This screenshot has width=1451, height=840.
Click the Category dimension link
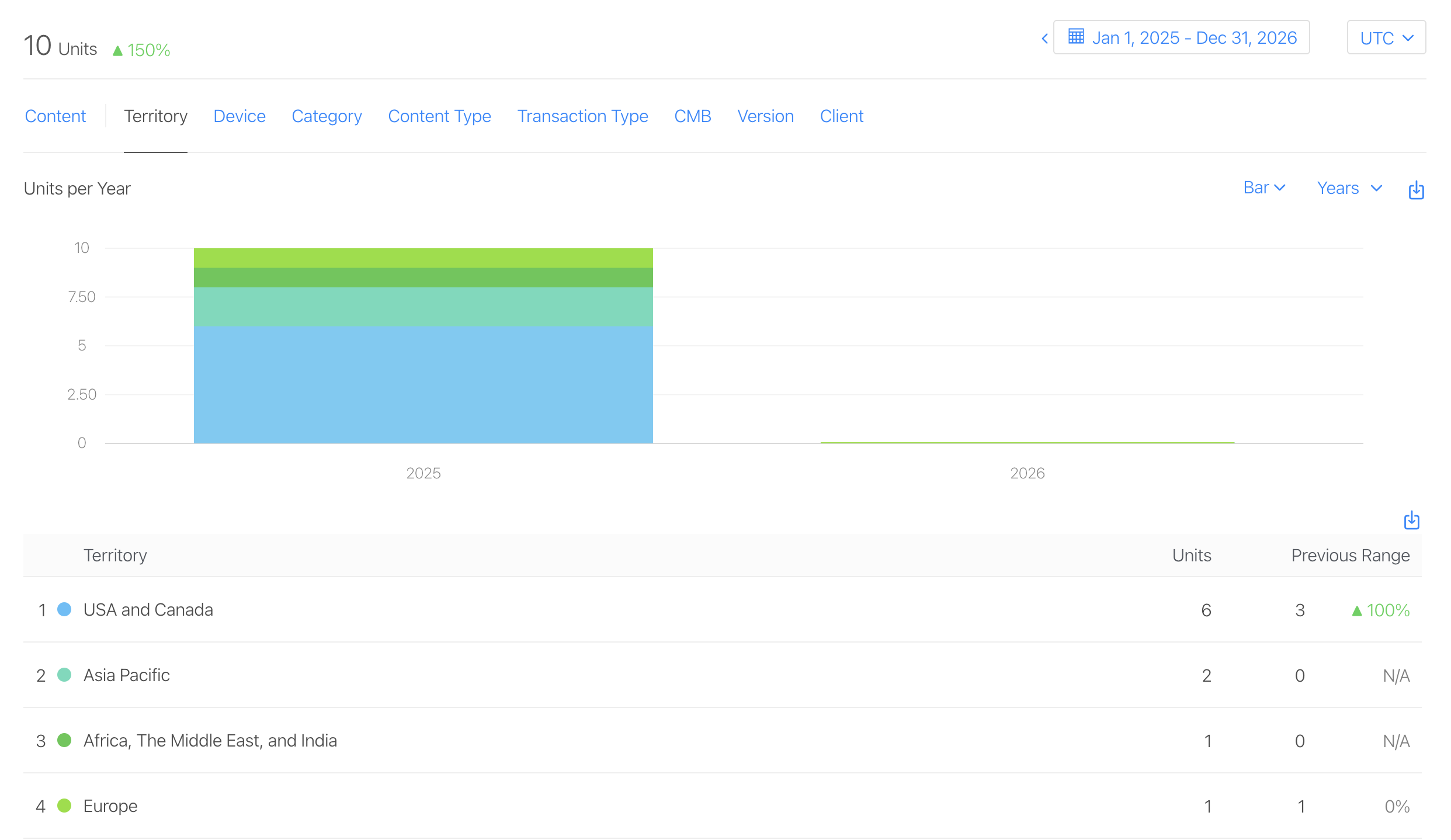pos(327,116)
